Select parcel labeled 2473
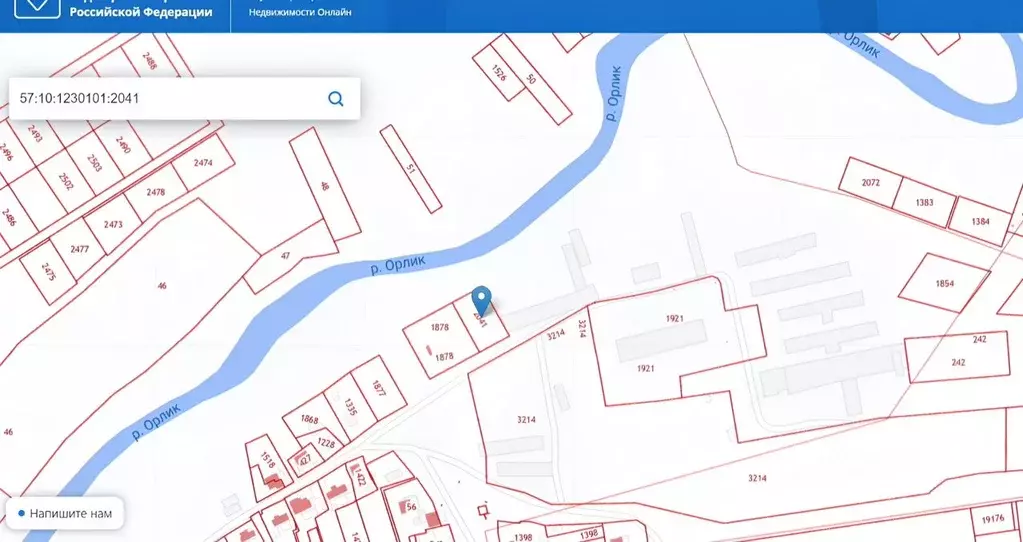Viewport: 1023px width, 542px height. 113,224
